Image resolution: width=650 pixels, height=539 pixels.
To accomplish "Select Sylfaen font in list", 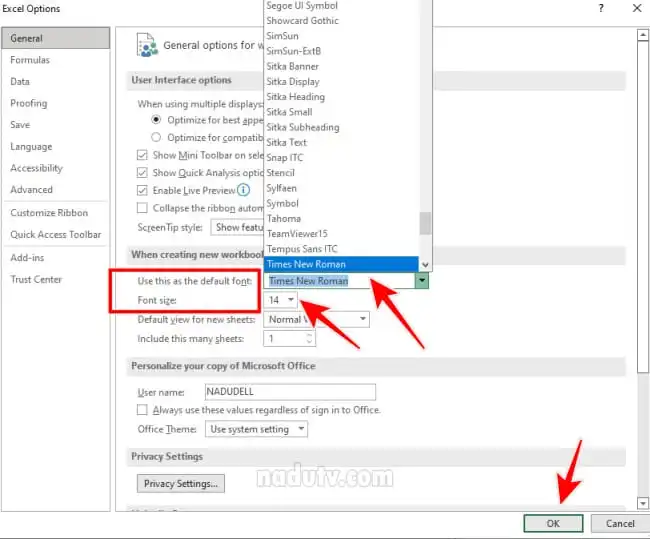I will (341, 188).
